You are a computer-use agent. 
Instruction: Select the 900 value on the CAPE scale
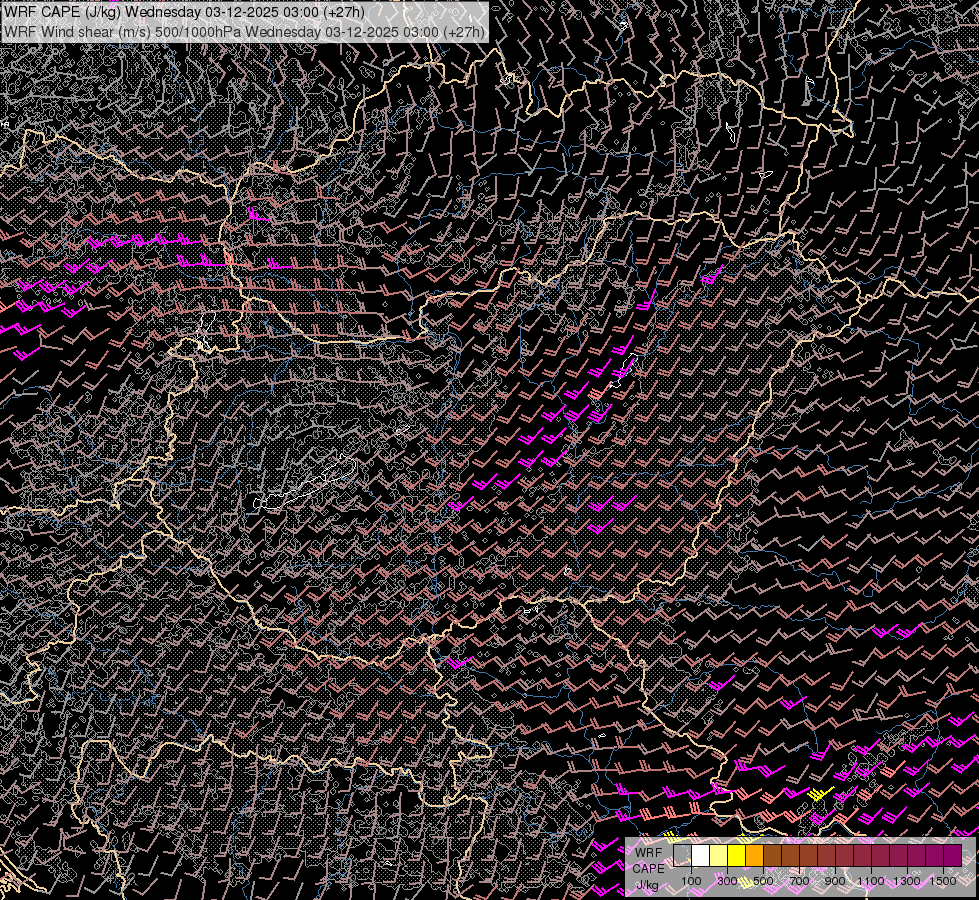[x=835, y=881]
